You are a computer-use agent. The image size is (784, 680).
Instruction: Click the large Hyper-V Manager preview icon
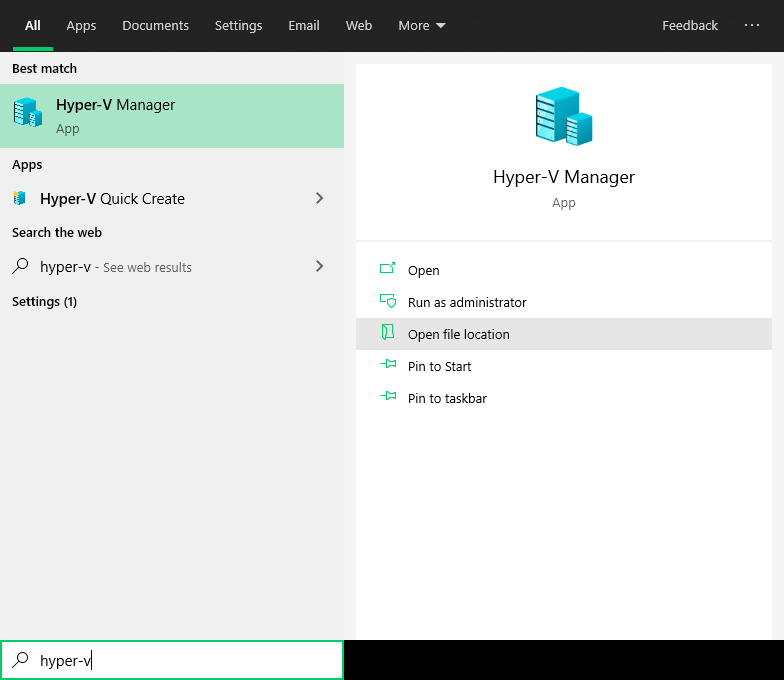tap(563, 116)
